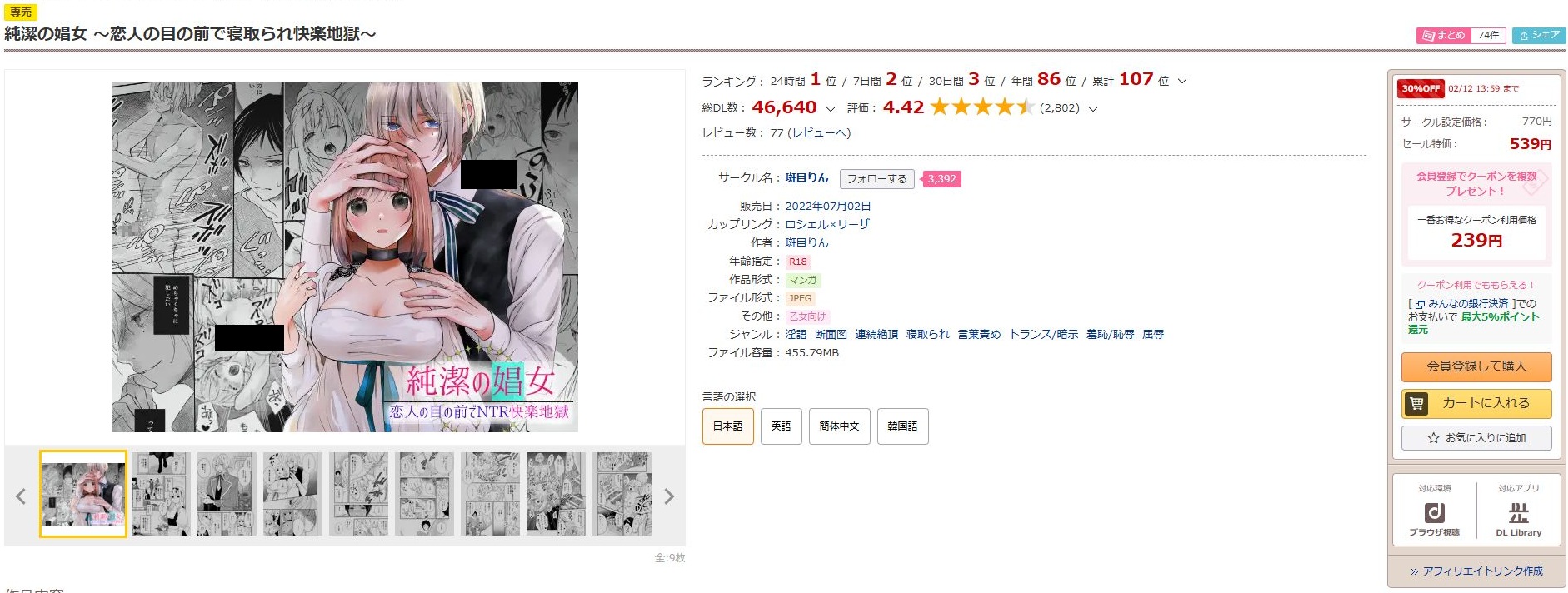Expand the rating breakdown chevron
This screenshot has height=593, width=1568.
pos(1093,109)
